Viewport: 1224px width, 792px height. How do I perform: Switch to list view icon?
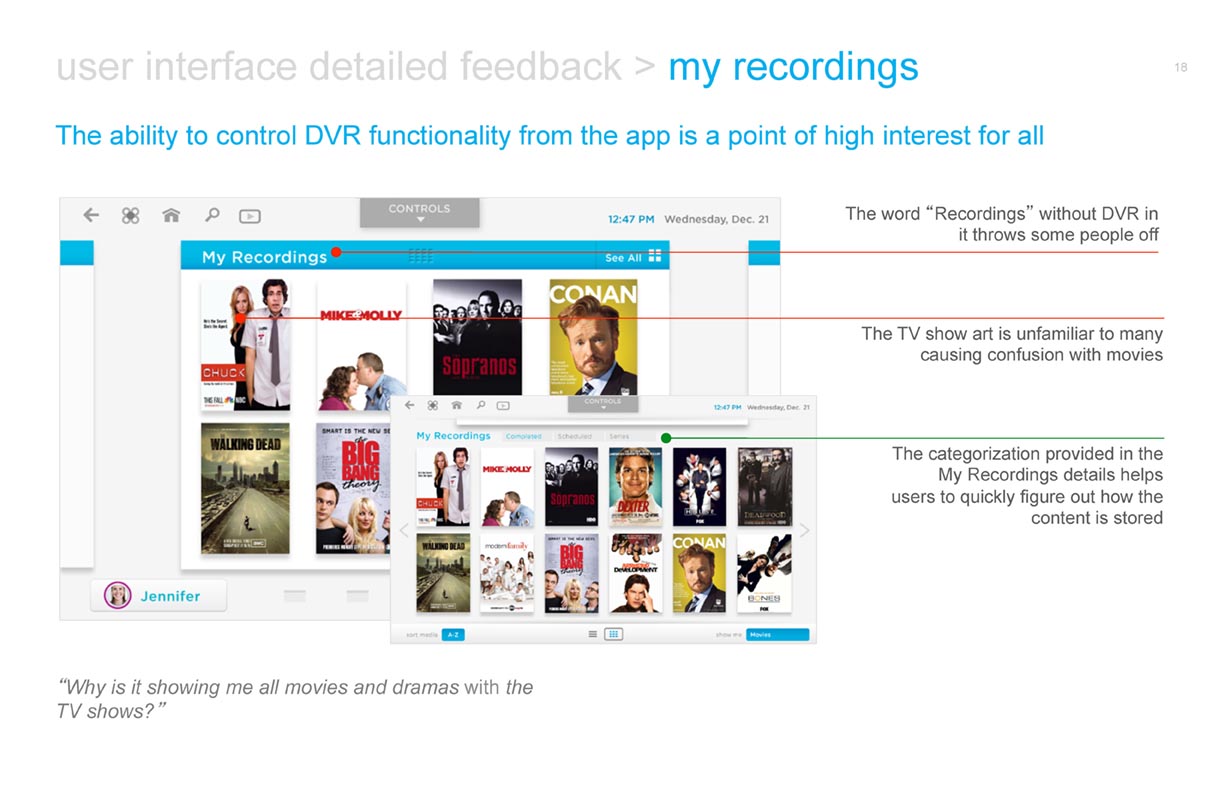click(x=593, y=634)
